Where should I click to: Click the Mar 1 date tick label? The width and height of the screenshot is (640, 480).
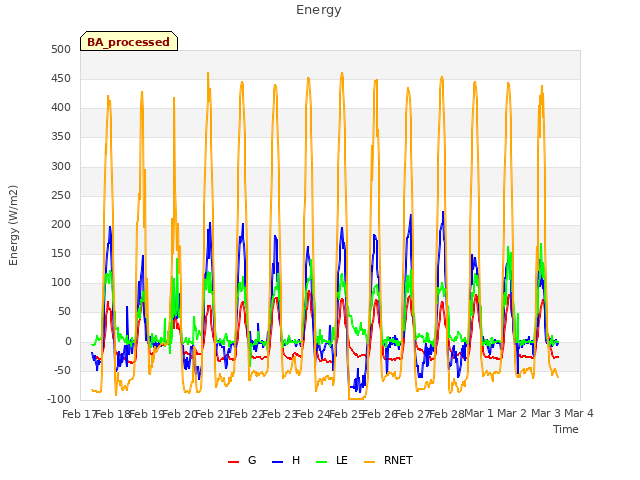pos(479,413)
